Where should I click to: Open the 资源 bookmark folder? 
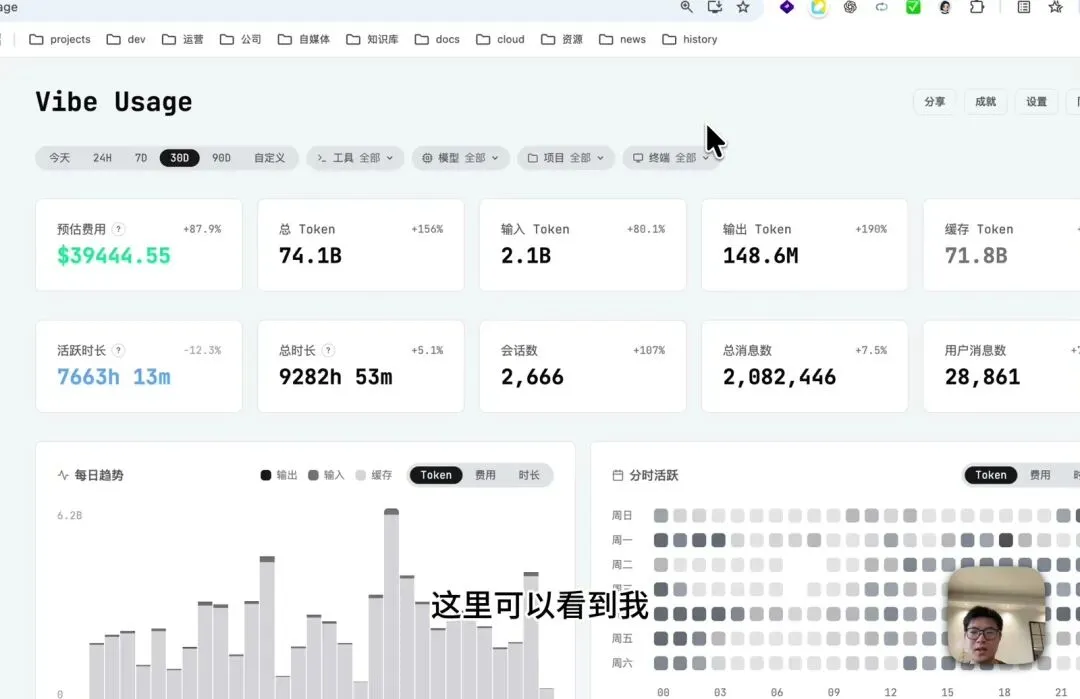click(562, 39)
